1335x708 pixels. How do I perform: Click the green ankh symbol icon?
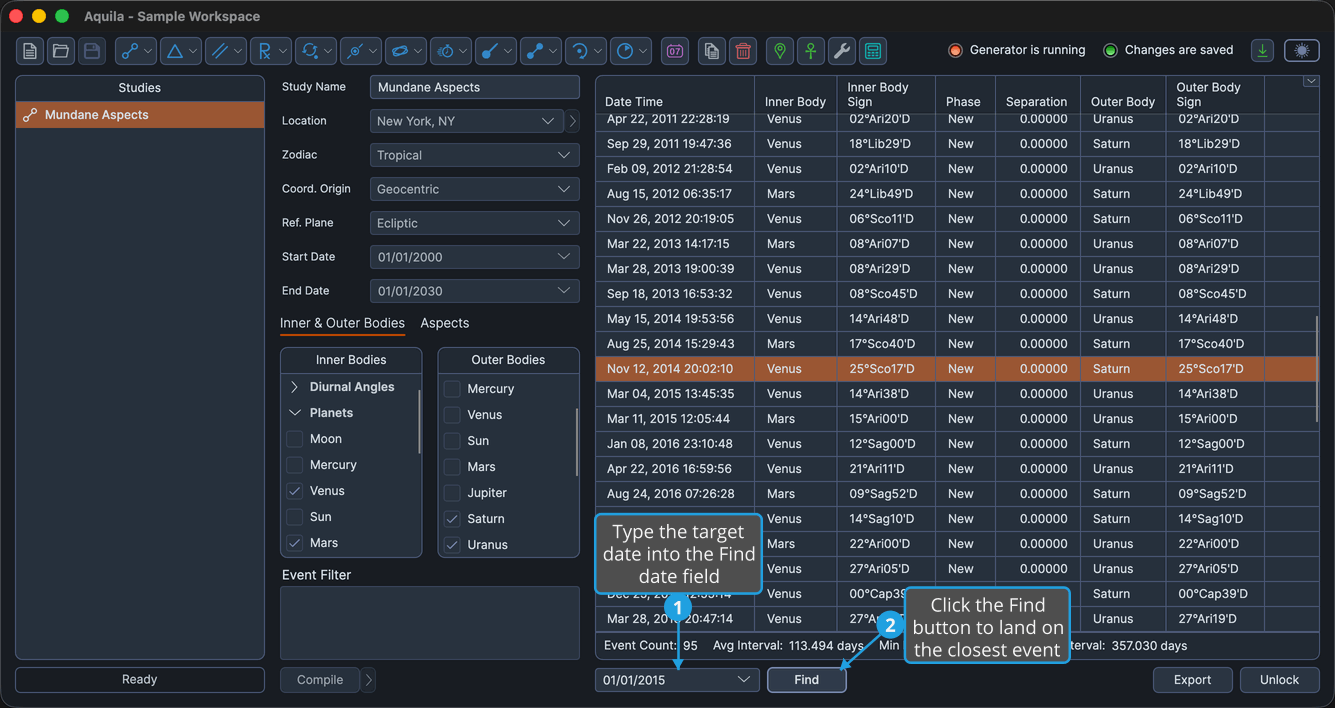811,51
